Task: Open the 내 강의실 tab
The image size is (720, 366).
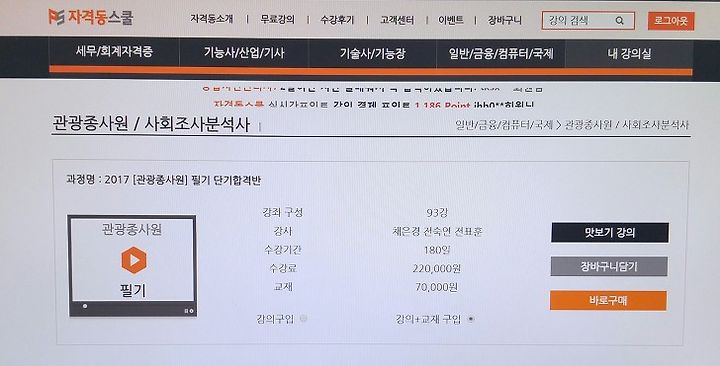Action: point(629,54)
